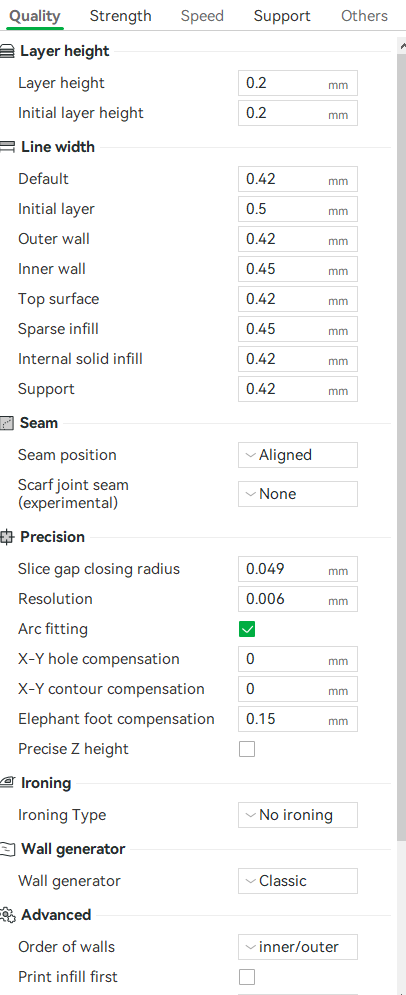Click the Seam section icon
Viewport: 406px width, 995px height.
[x=7, y=423]
